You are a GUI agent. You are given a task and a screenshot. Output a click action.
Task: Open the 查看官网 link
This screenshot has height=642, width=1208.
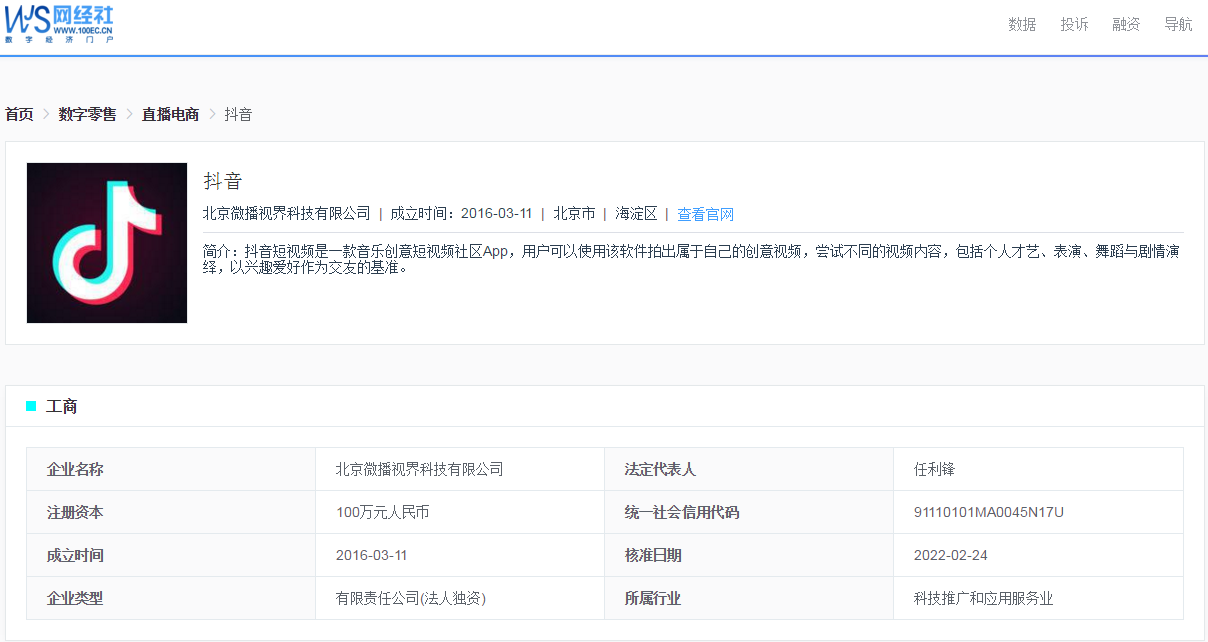[x=706, y=214]
